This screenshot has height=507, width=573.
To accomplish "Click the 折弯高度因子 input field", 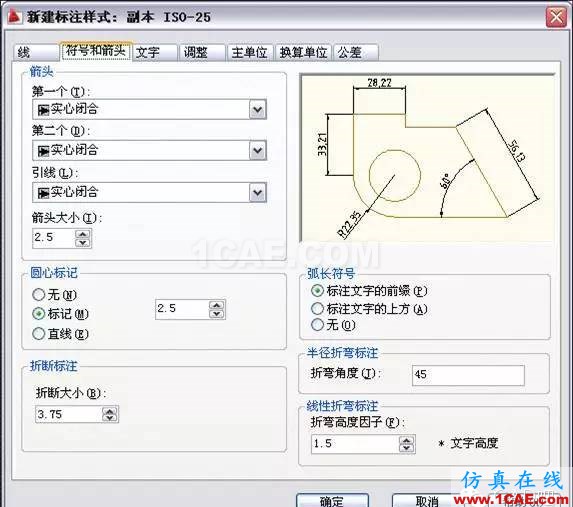I will point(355,444).
